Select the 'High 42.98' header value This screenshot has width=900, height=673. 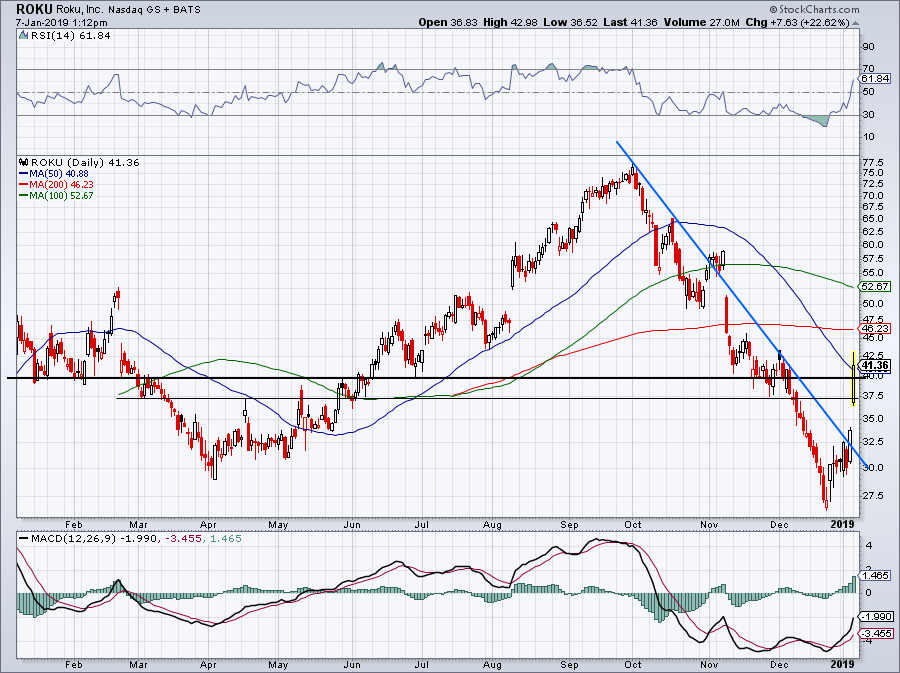pyautogui.click(x=510, y=22)
